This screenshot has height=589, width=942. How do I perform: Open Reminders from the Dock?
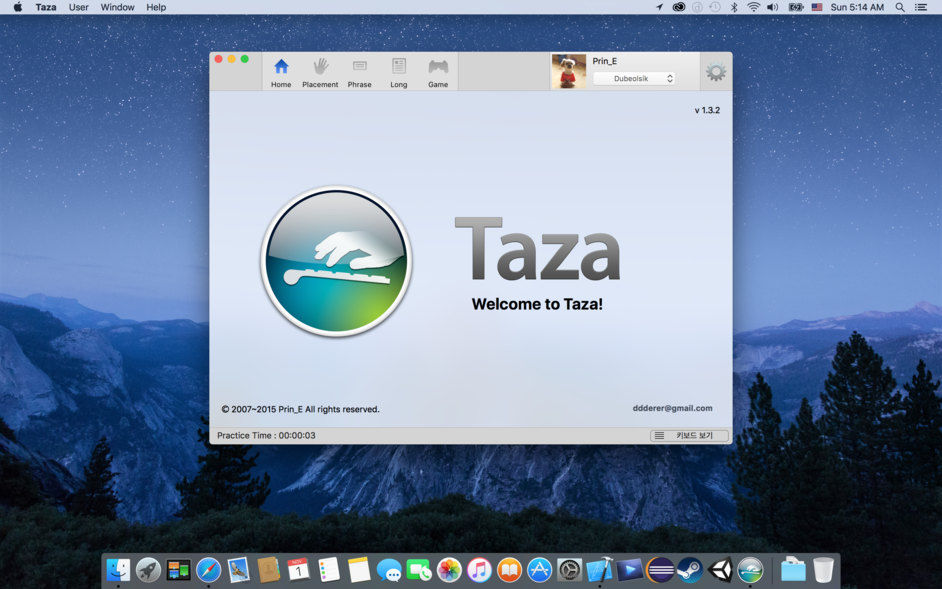click(x=329, y=569)
